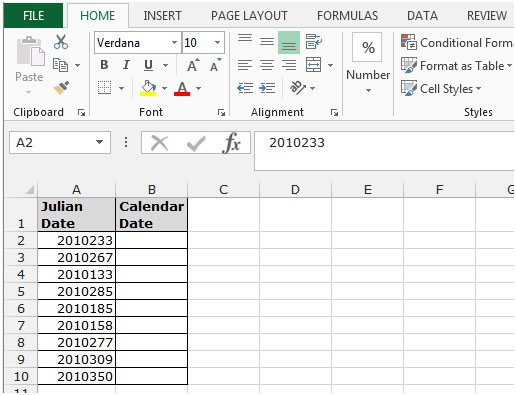Click the Orientation text angle icon
The image size is (516, 395).
pyautogui.click(x=298, y=88)
